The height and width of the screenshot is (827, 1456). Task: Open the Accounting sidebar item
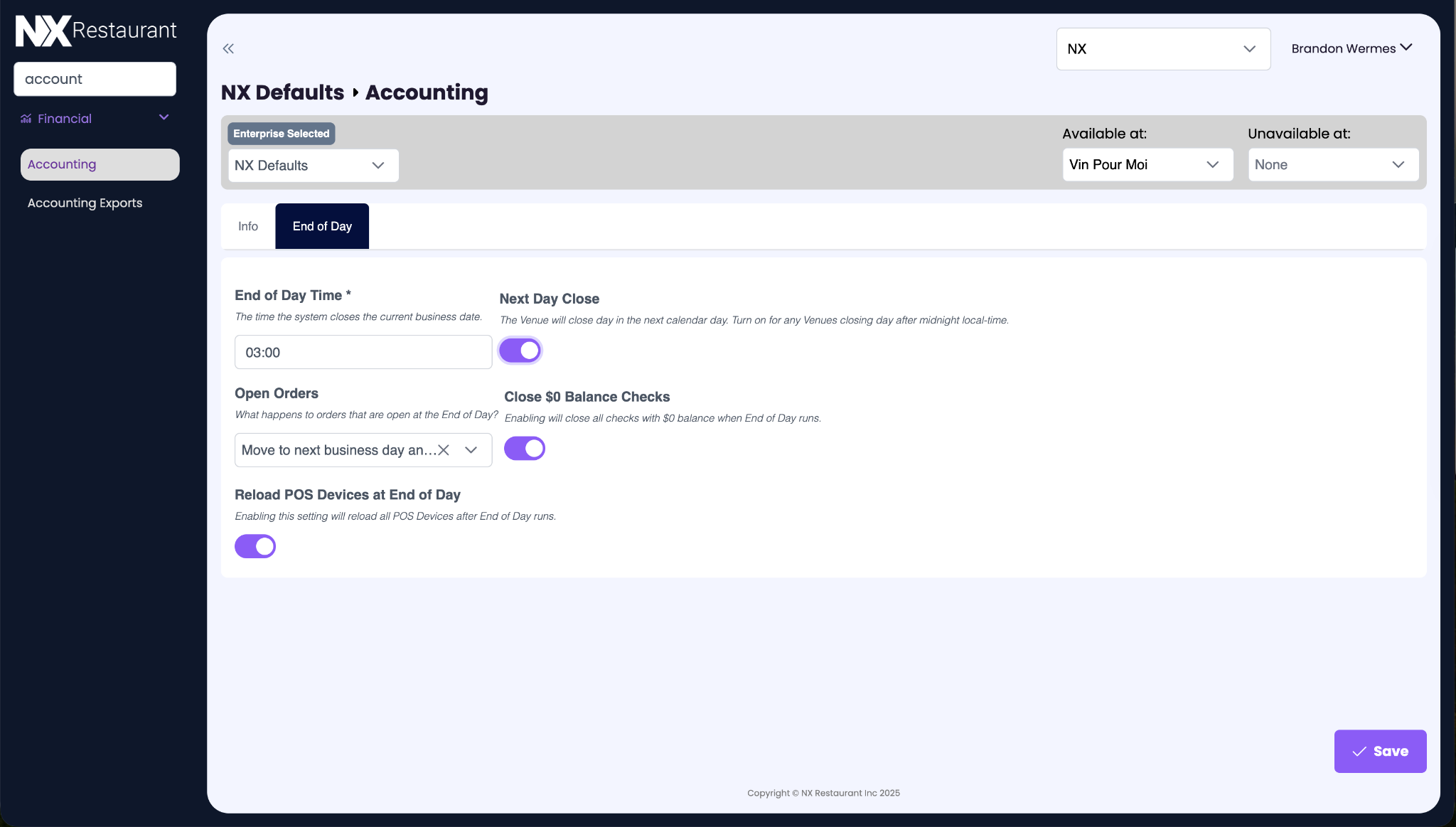pyautogui.click(x=100, y=164)
